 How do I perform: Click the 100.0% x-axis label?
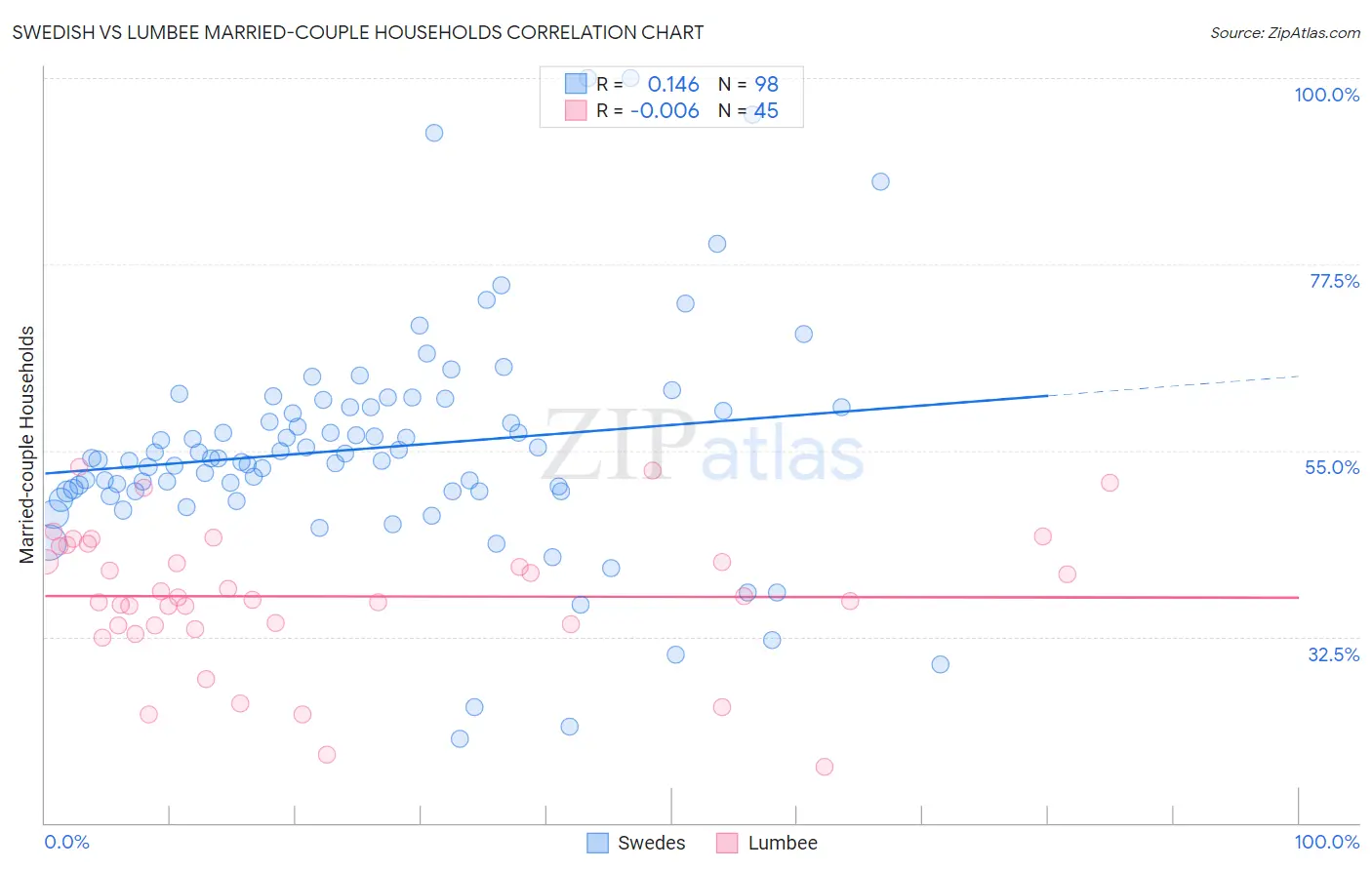1327,842
